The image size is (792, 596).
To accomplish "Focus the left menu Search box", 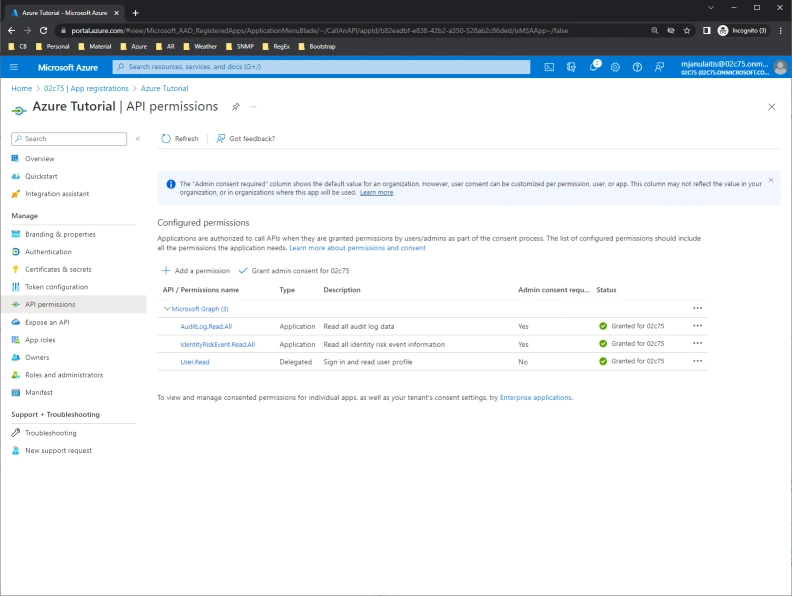I will coord(69,139).
